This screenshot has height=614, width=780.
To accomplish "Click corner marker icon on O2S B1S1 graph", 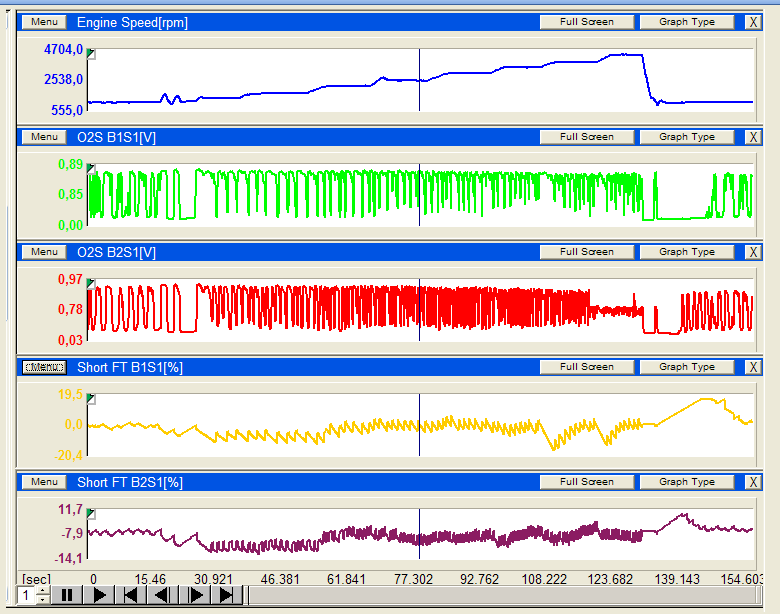I will pyautogui.click(x=92, y=170).
